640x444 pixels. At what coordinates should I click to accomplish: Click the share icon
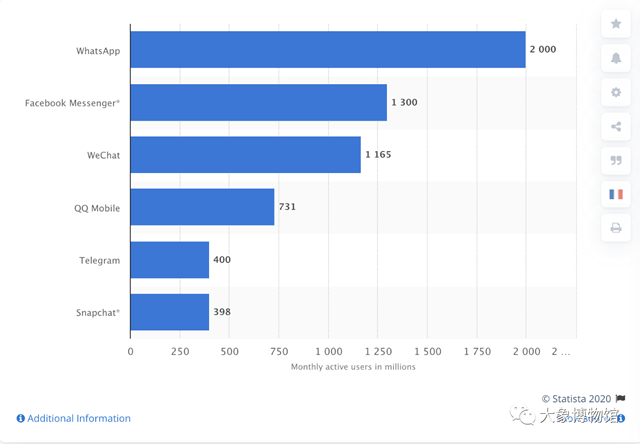click(x=616, y=126)
